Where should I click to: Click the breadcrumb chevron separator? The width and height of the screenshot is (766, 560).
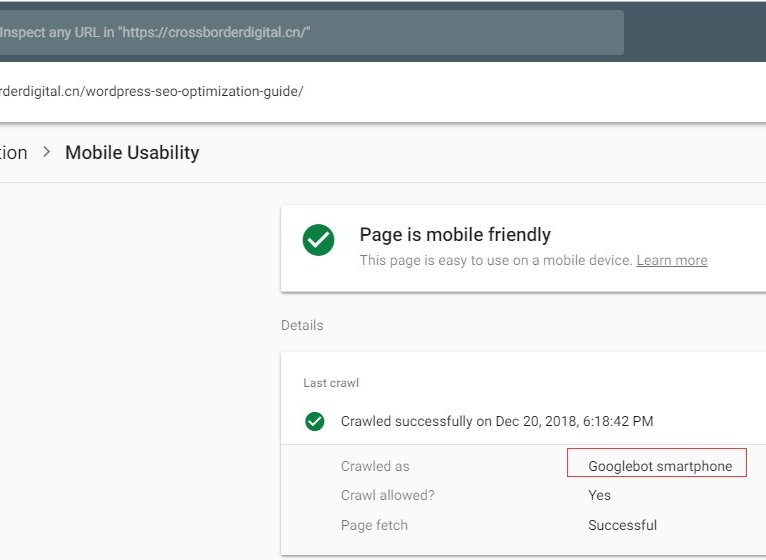pyautogui.click(x=47, y=153)
